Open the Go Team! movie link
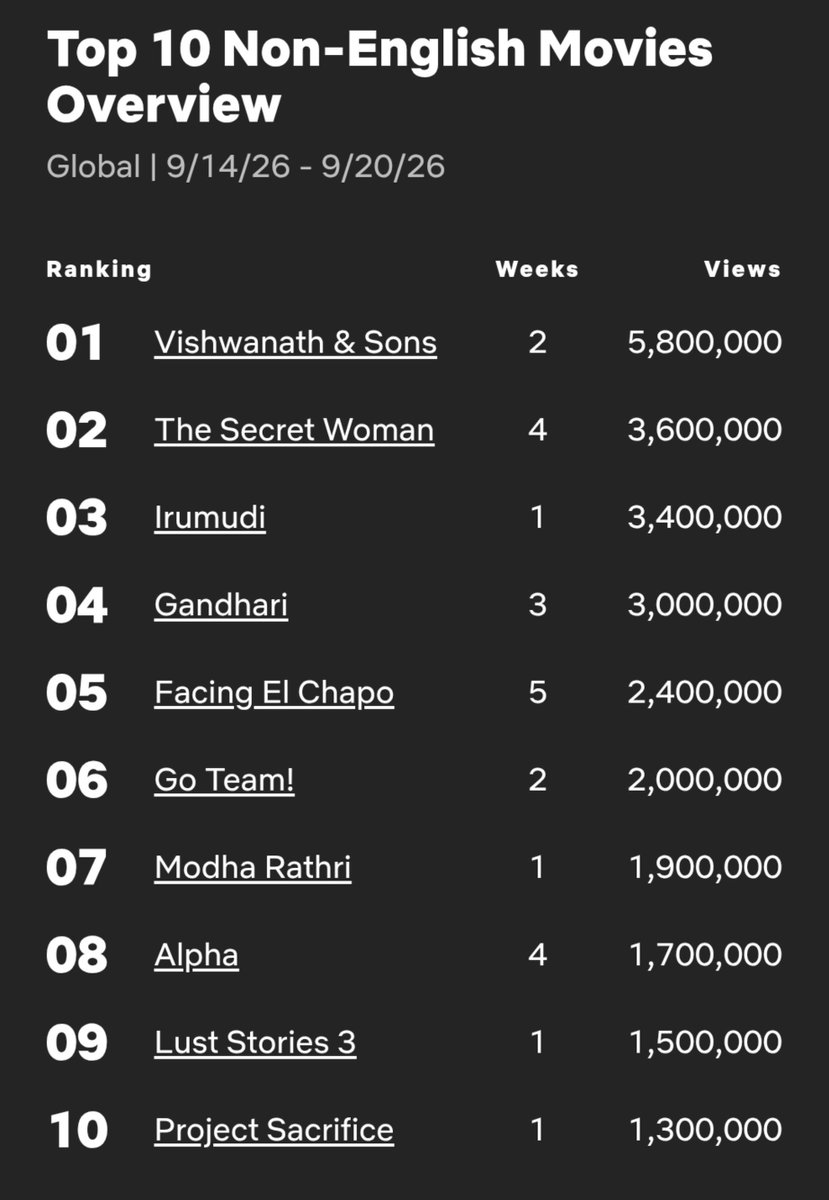Image resolution: width=829 pixels, height=1200 pixels. (225, 780)
